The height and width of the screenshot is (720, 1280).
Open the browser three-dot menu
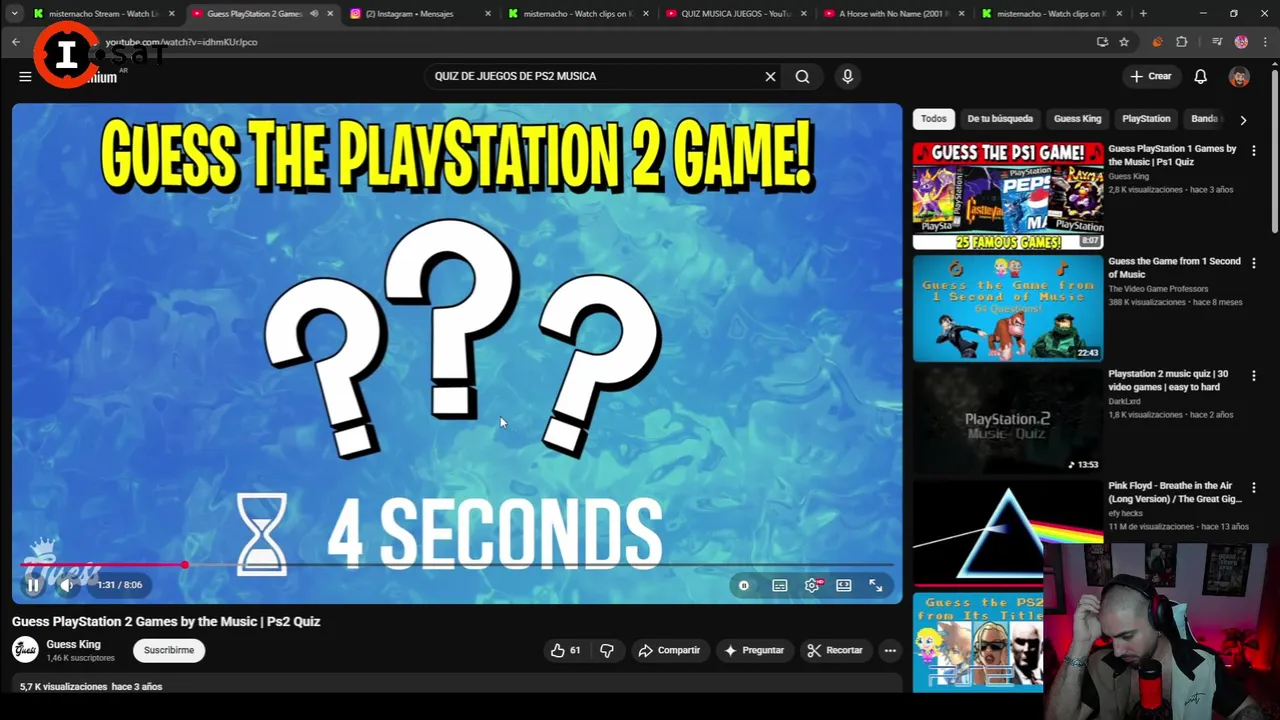[1266, 42]
